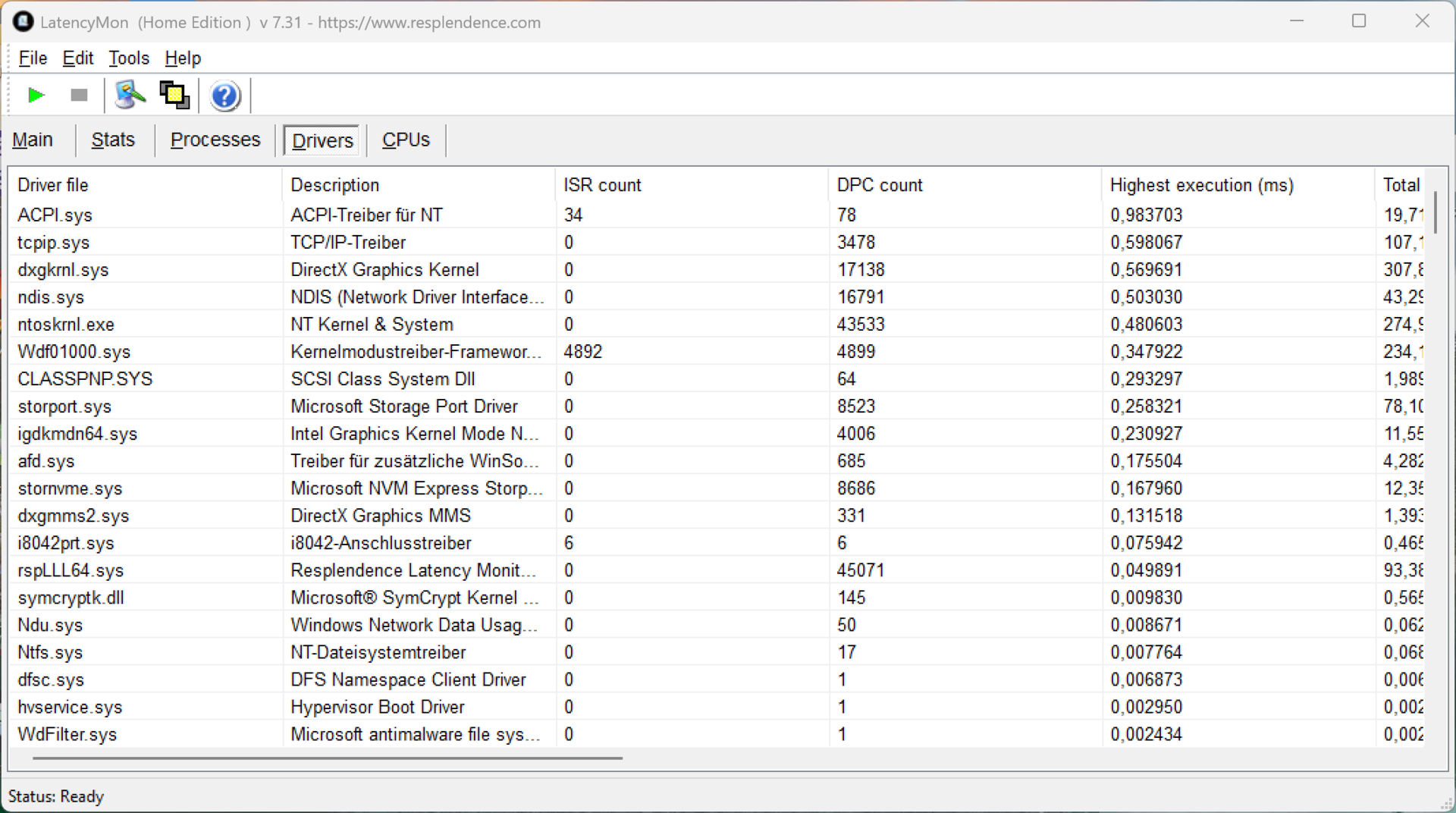Sort by the DPC count column header

(880, 185)
